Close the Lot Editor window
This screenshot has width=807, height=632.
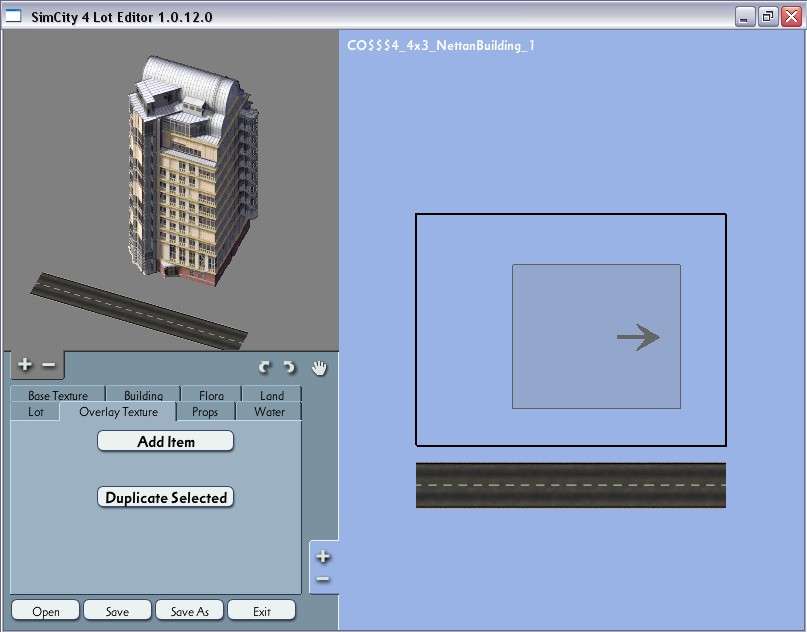click(791, 17)
